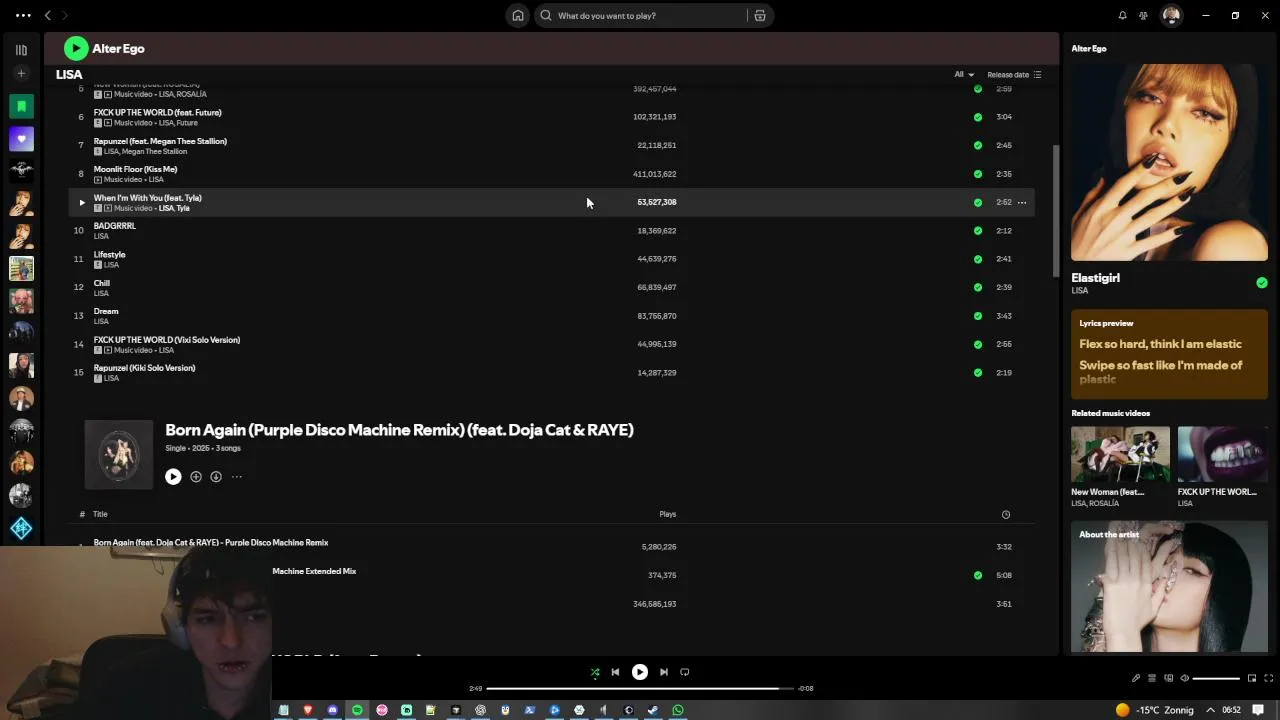This screenshot has height=720, width=1280.
Task: Enter full screen mode icon
Action: pos(1270,678)
